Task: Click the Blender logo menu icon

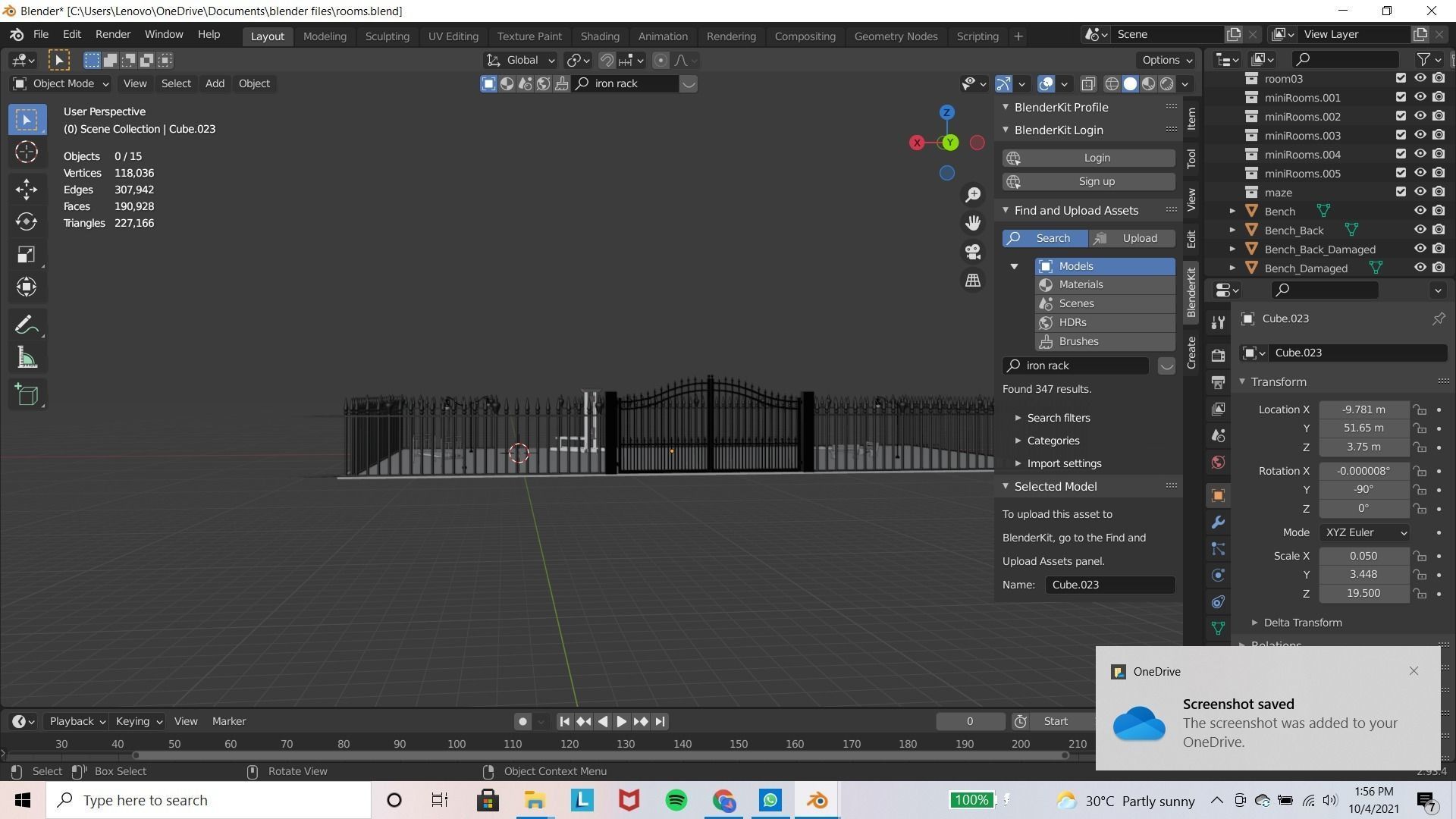Action: (16, 35)
